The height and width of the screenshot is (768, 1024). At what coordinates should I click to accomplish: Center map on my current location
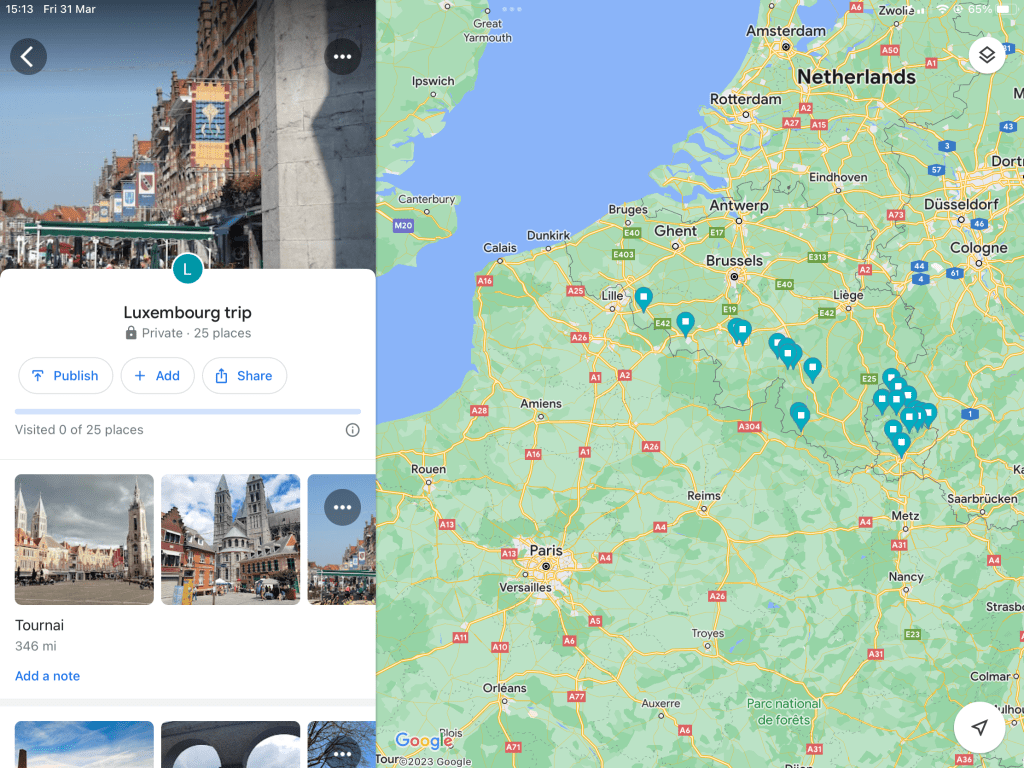979,727
